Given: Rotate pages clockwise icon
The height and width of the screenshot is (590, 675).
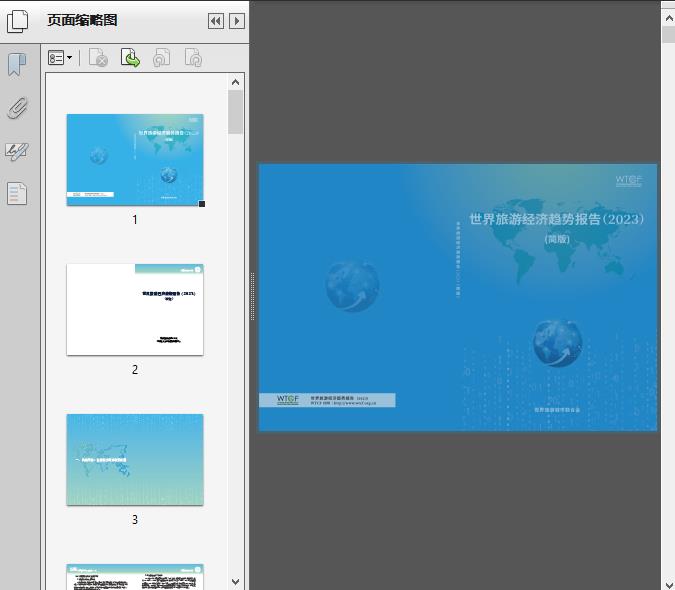Looking at the screenshot, I should 193,58.
